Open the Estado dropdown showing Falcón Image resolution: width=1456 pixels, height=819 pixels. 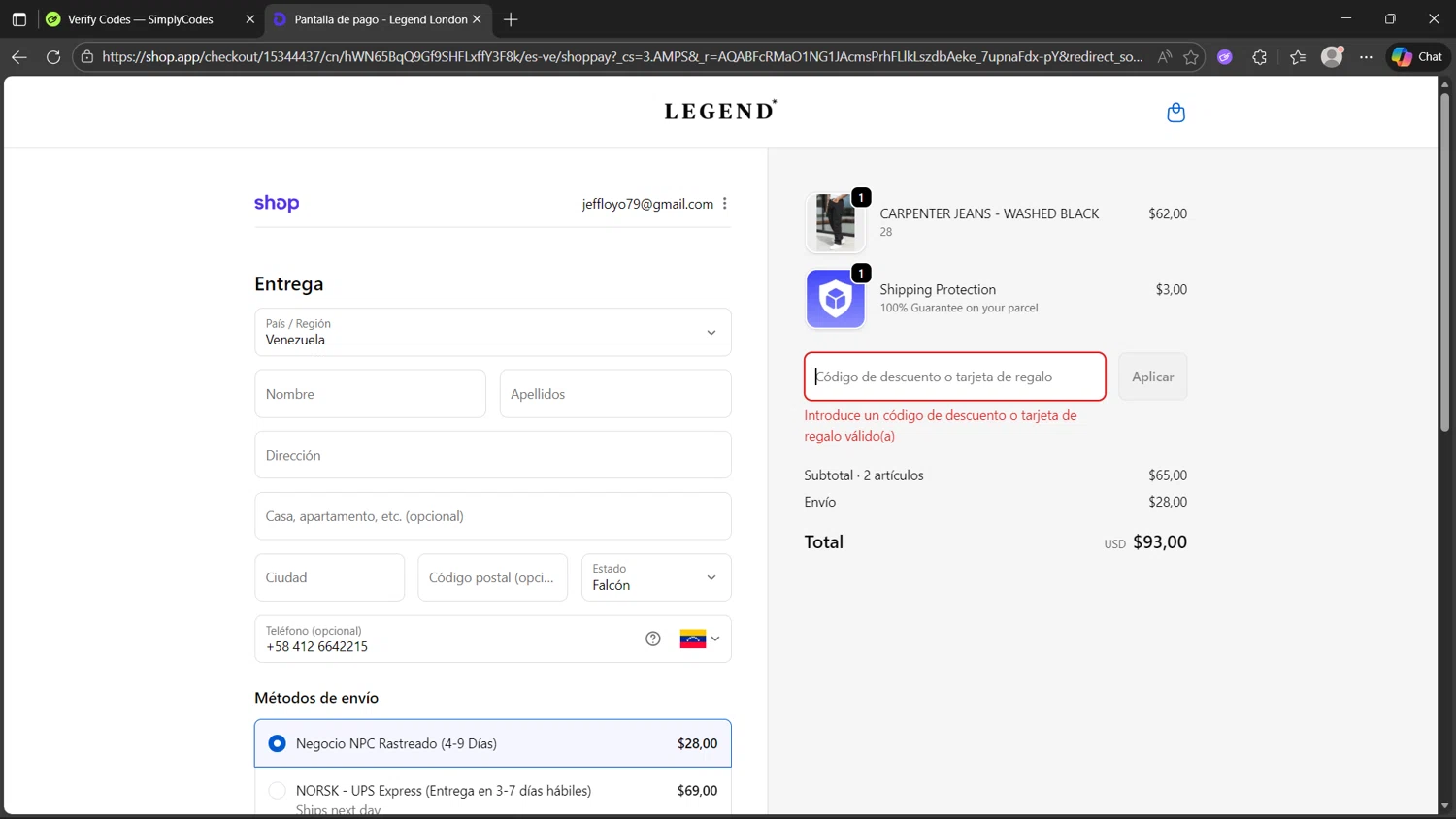(x=655, y=577)
